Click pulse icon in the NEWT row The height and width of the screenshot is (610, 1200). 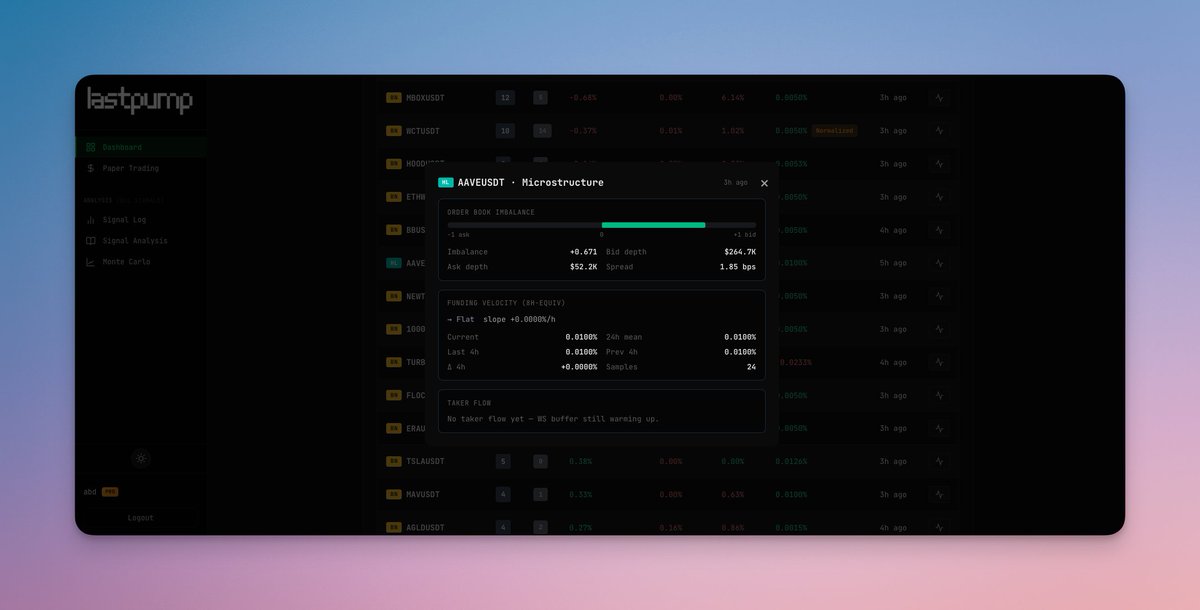tap(939, 296)
